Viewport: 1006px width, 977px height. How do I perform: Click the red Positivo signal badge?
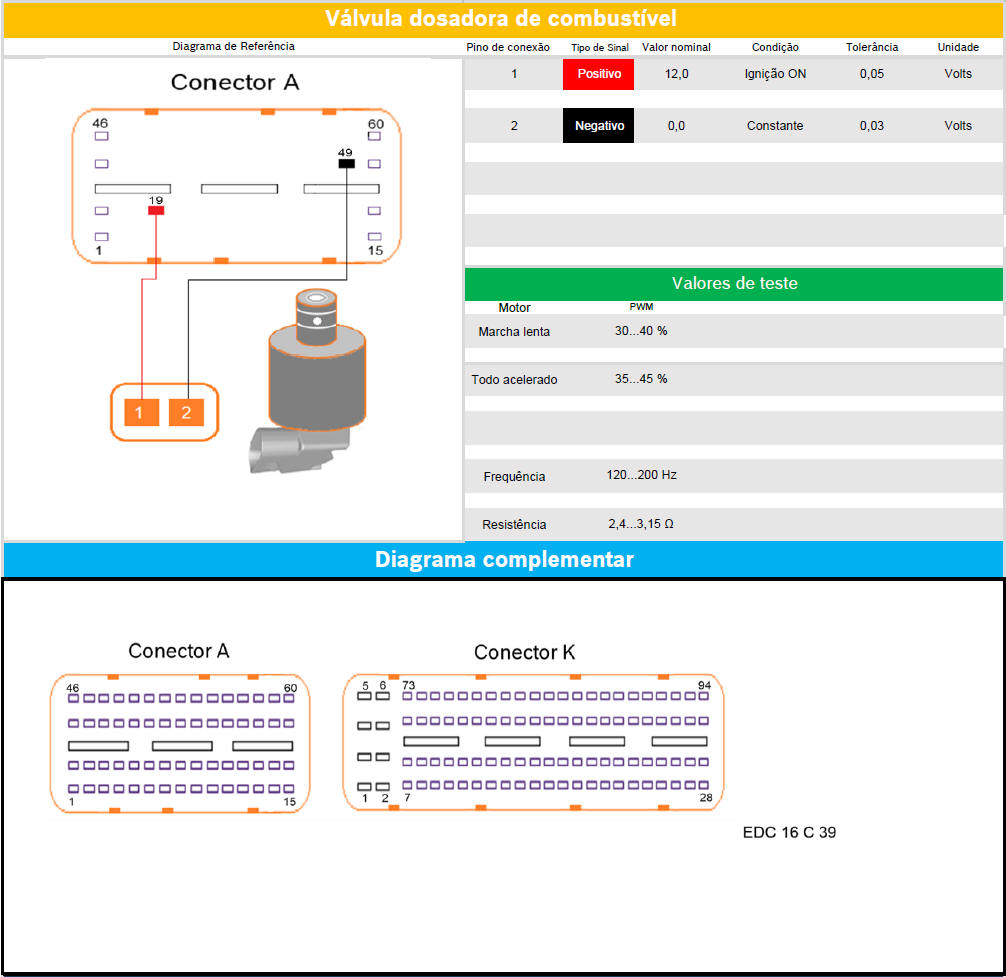pyautogui.click(x=598, y=74)
